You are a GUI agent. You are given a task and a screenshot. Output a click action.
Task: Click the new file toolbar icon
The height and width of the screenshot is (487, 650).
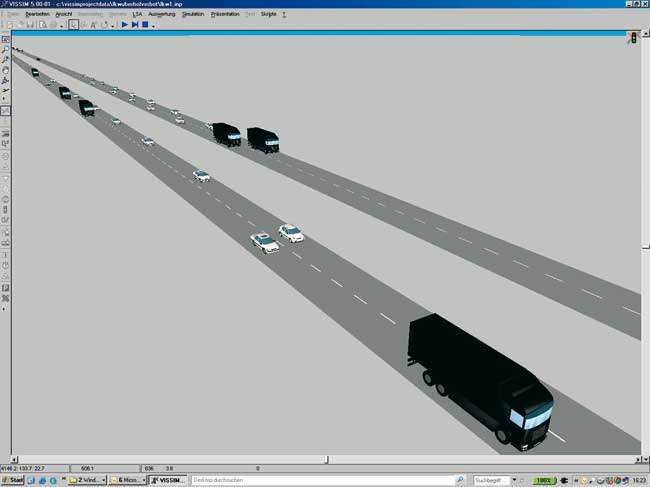(10, 25)
